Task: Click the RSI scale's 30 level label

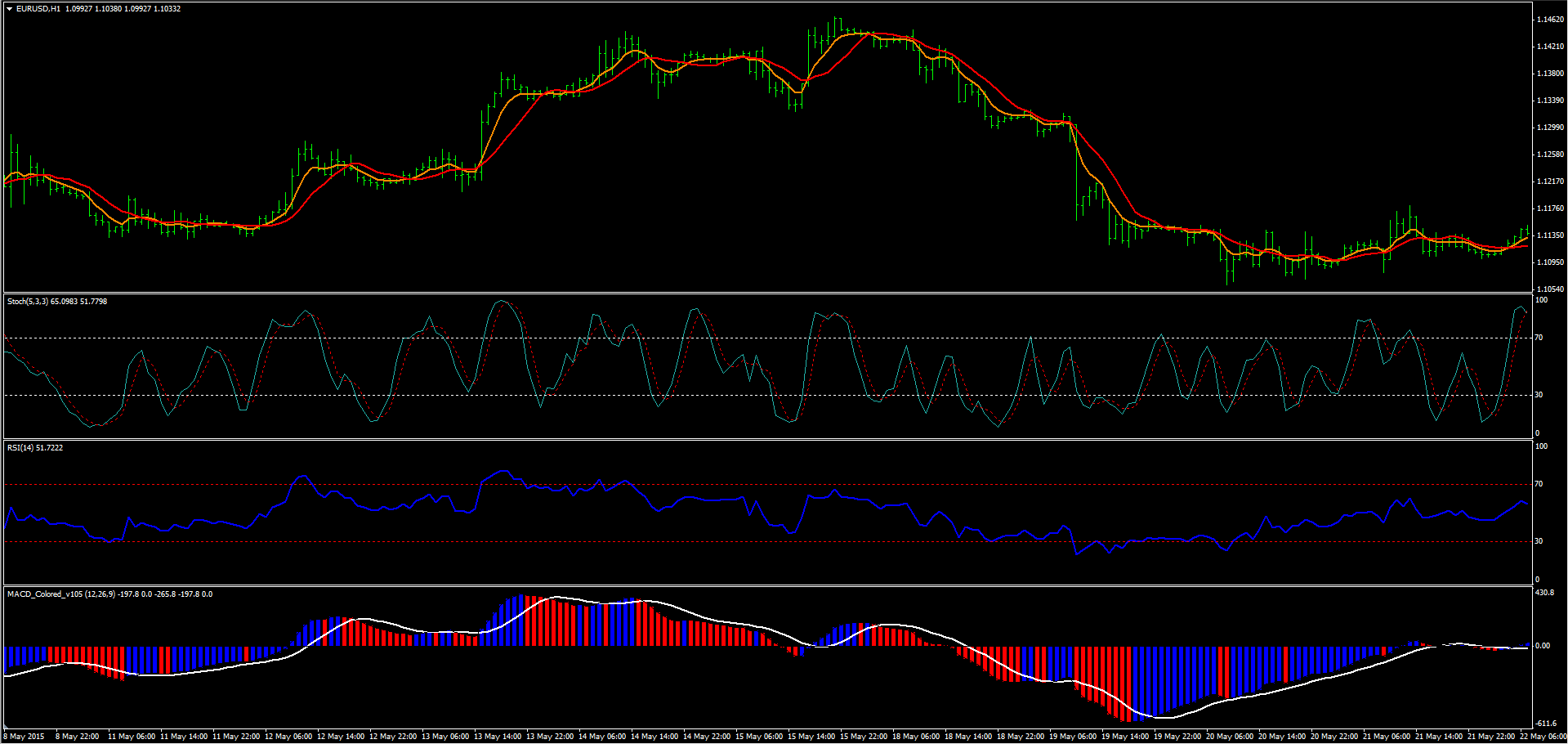Action: click(1539, 541)
